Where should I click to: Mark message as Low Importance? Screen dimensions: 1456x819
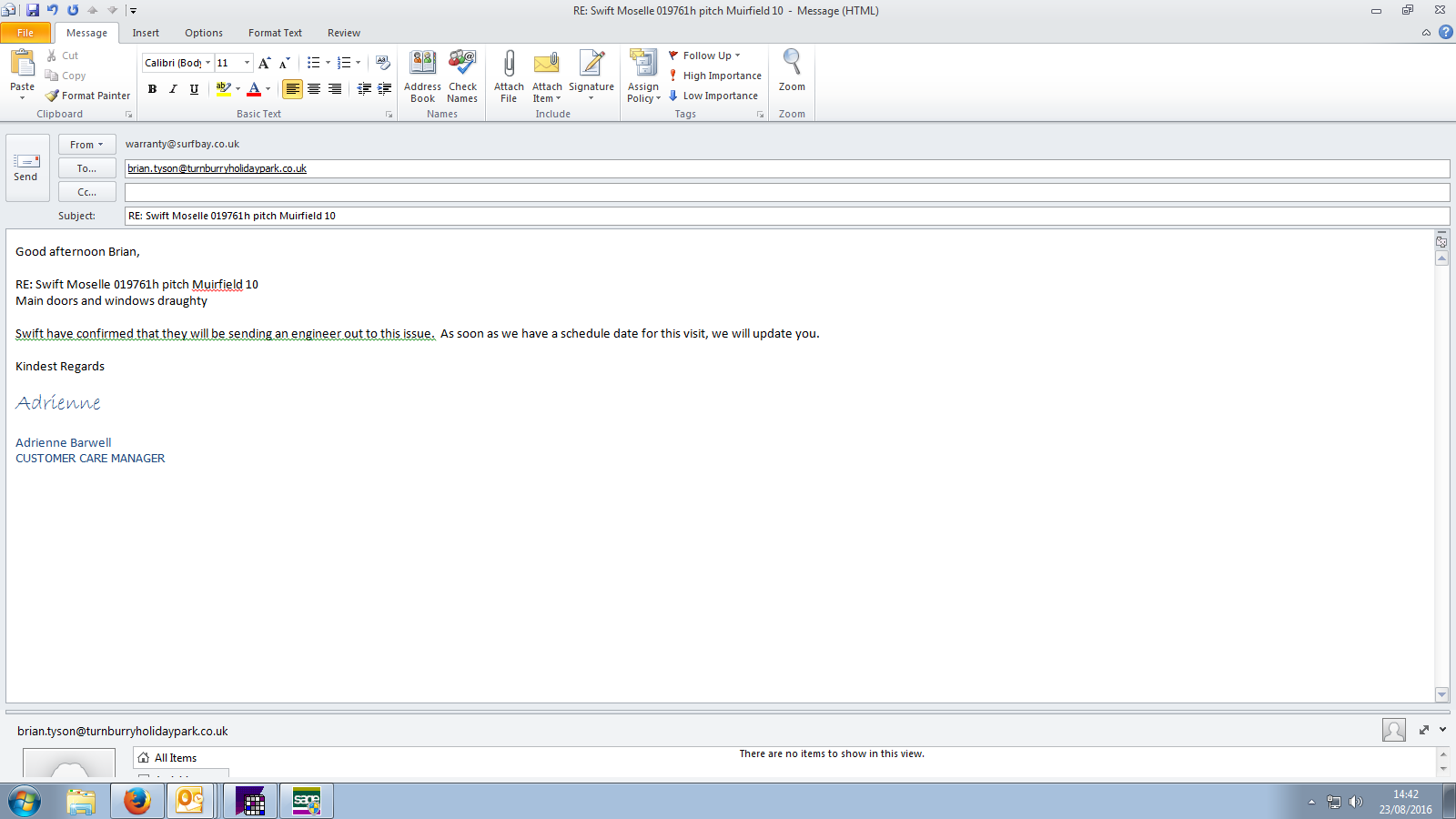[x=713, y=96]
